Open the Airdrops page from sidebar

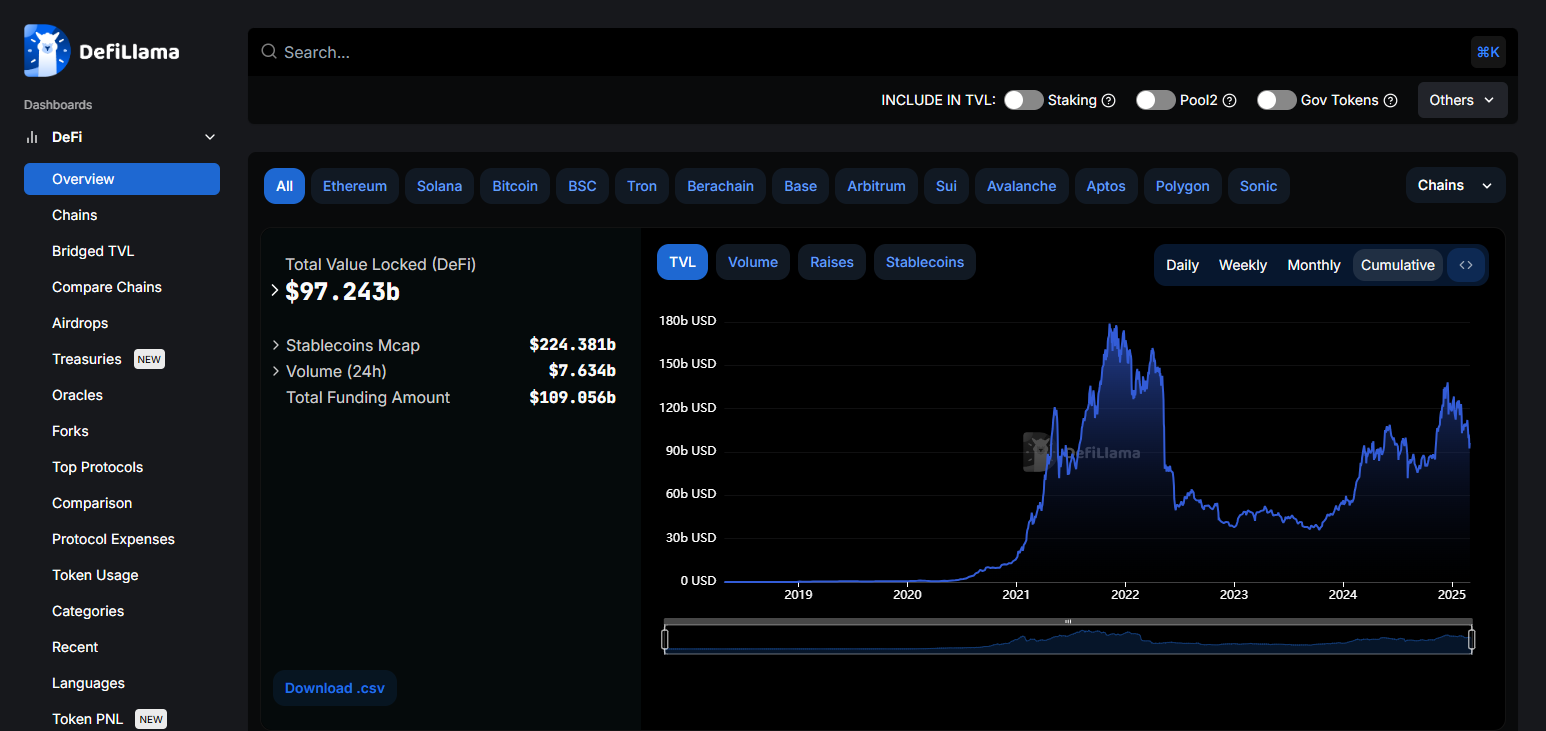coord(80,323)
